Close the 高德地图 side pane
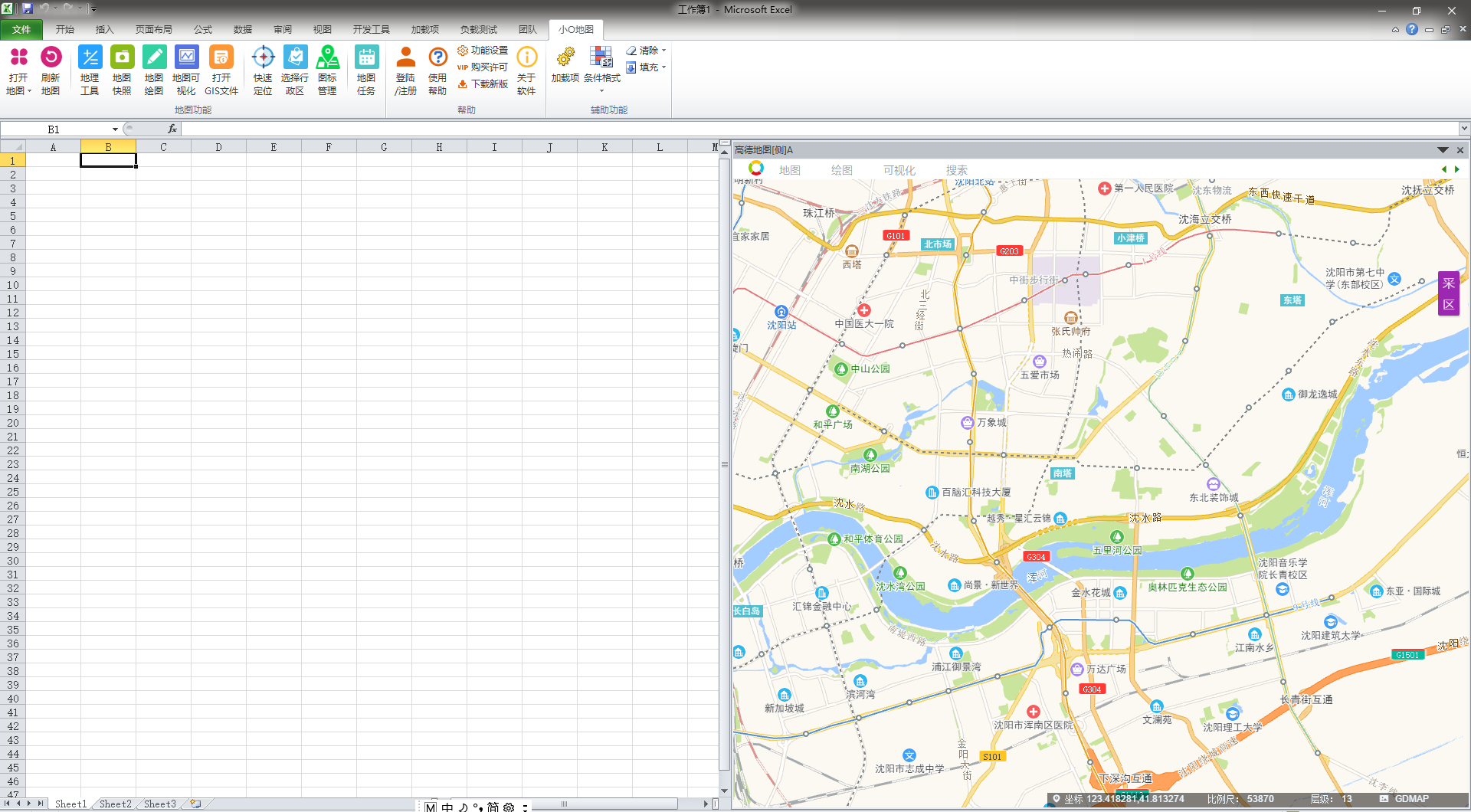1471x812 pixels. pyautogui.click(x=1460, y=150)
